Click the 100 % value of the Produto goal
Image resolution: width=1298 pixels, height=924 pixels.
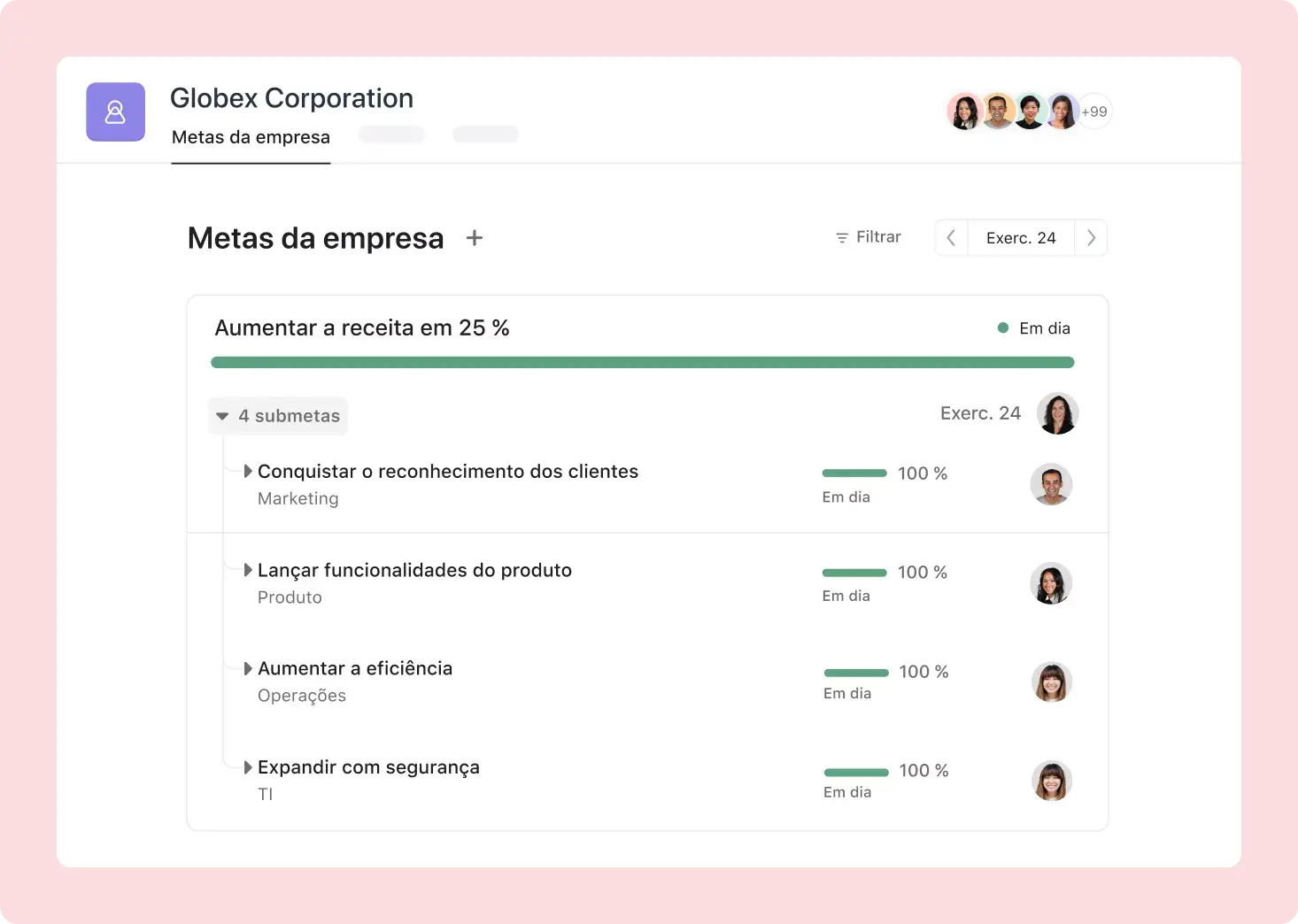tap(923, 573)
